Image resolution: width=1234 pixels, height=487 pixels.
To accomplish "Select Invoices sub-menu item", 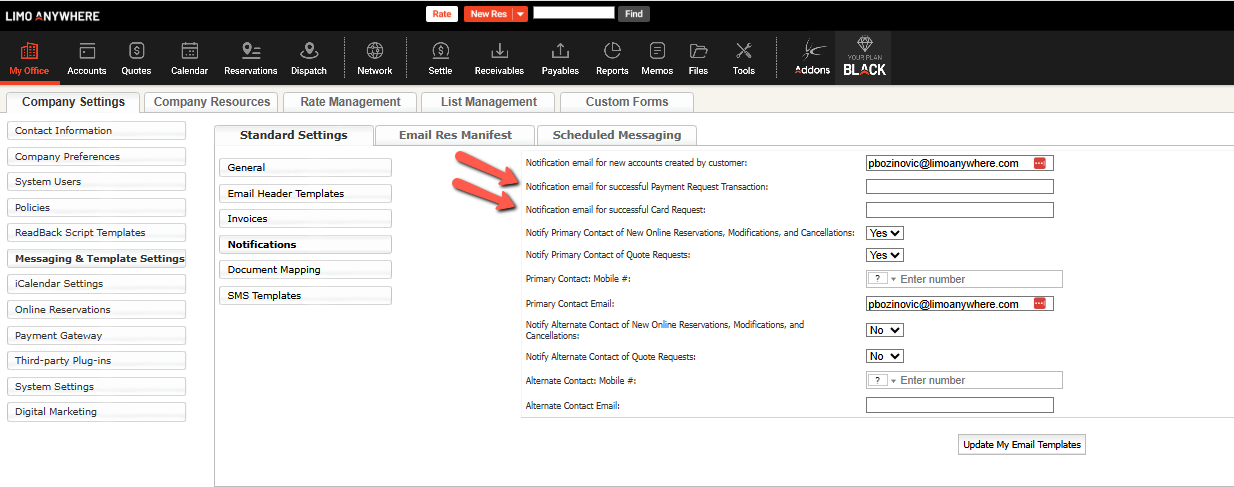I will 305,219.
